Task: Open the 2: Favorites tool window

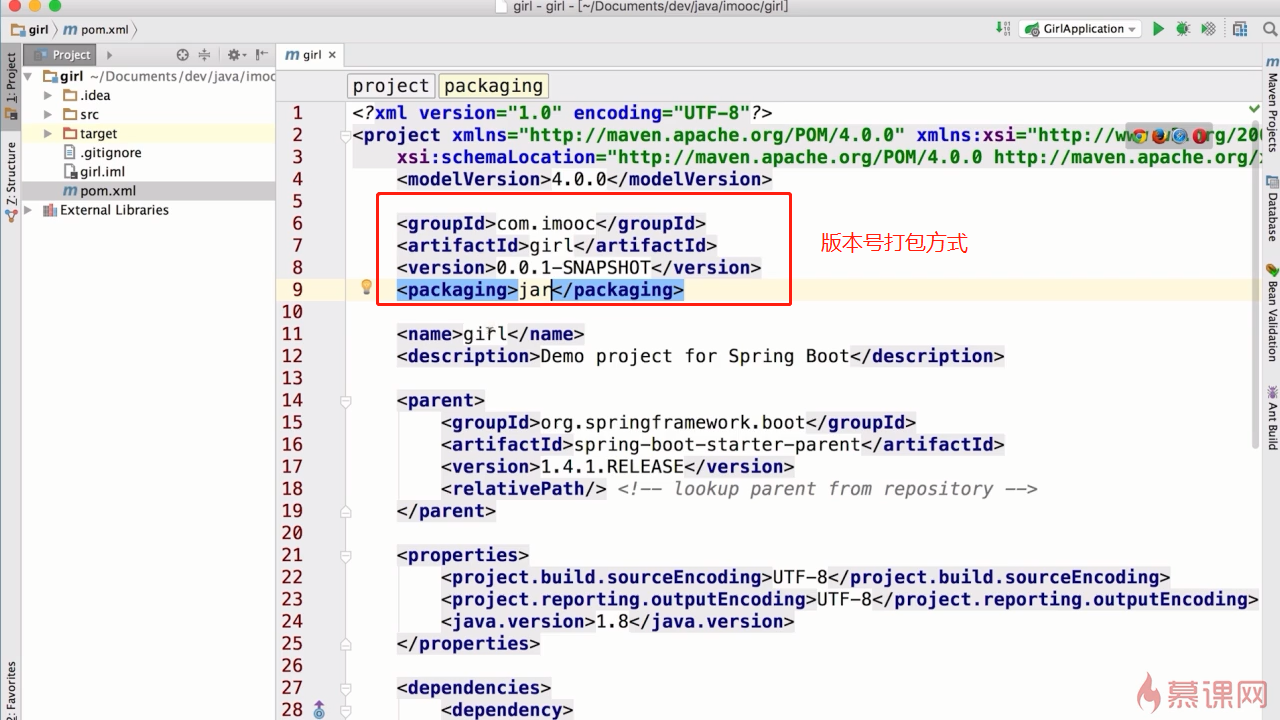Action: [x=11, y=690]
